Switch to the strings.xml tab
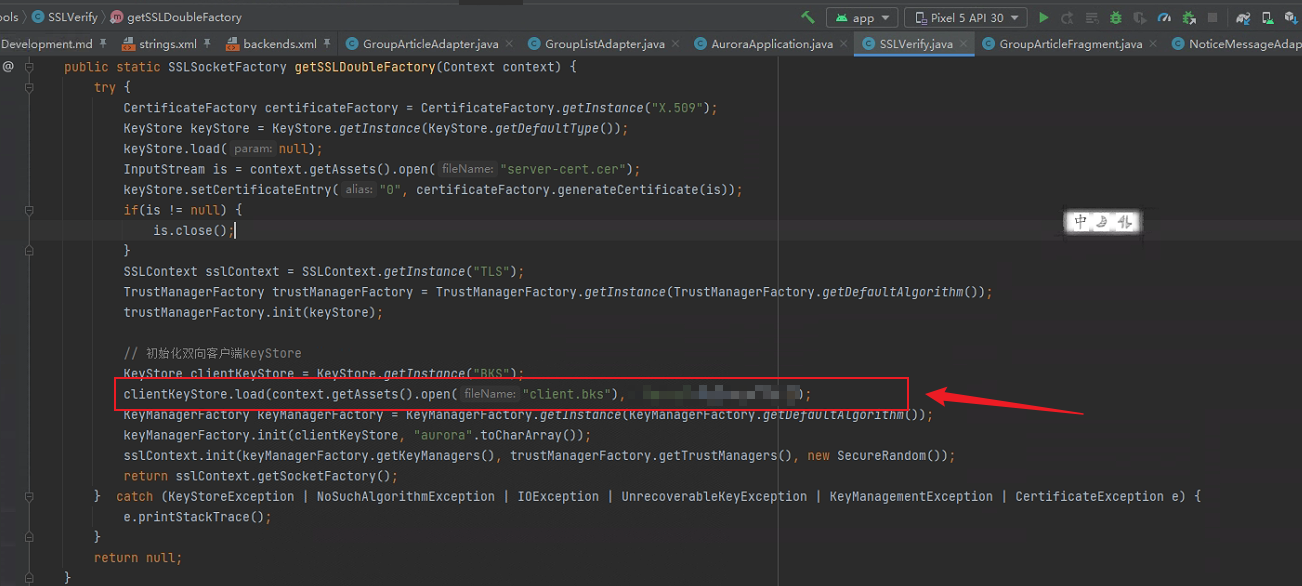This screenshot has width=1302, height=586. point(167,44)
